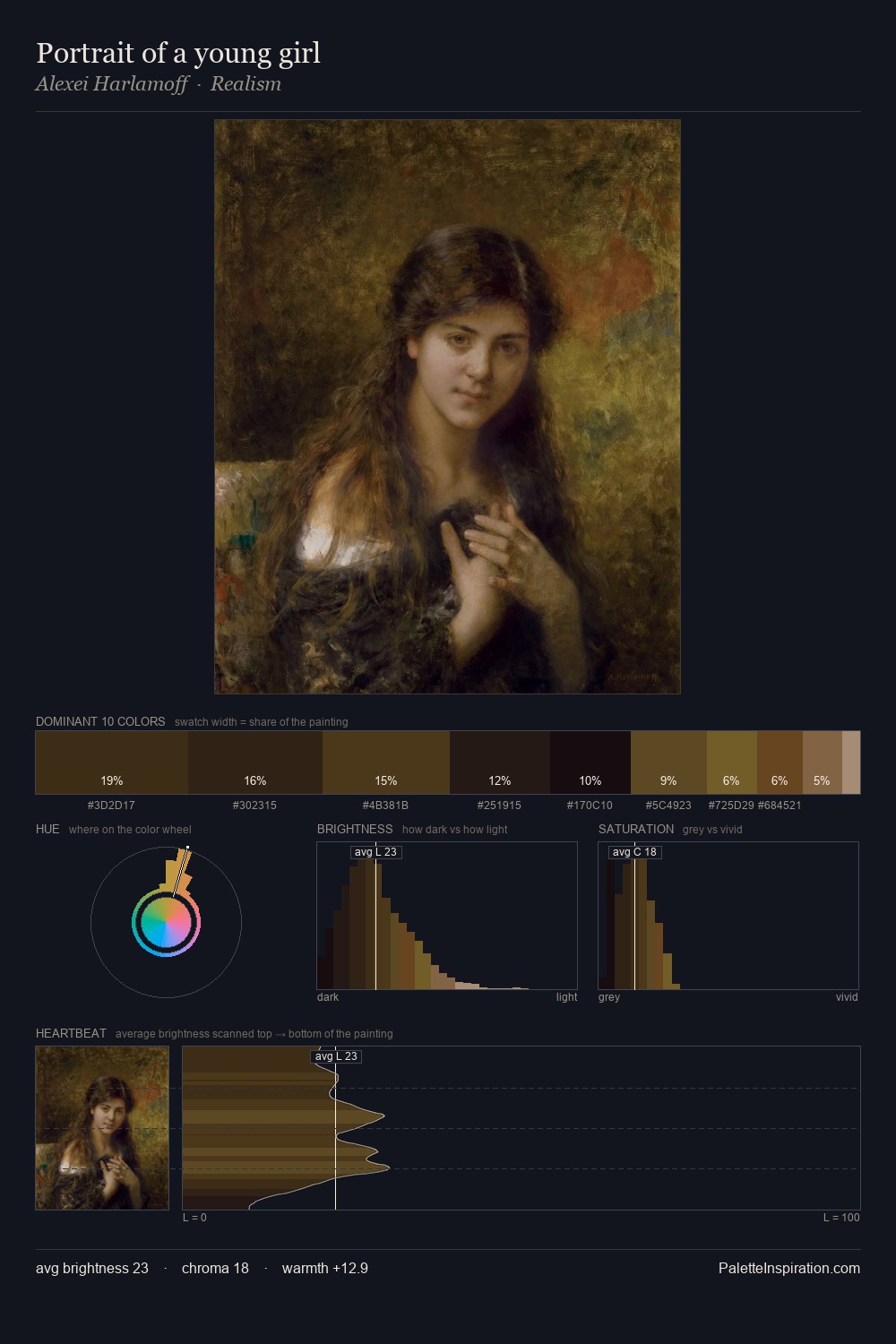The height and width of the screenshot is (1344, 896).
Task: Click the 'Realism' style label
Action: click(x=246, y=84)
